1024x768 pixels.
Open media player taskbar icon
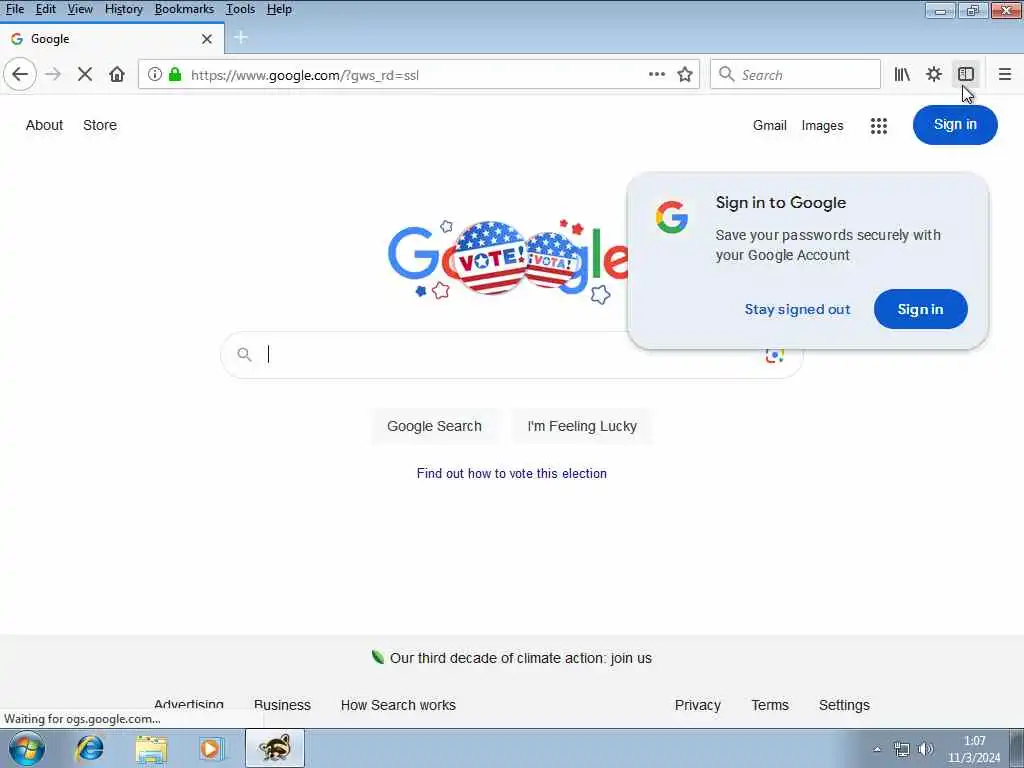click(211, 749)
